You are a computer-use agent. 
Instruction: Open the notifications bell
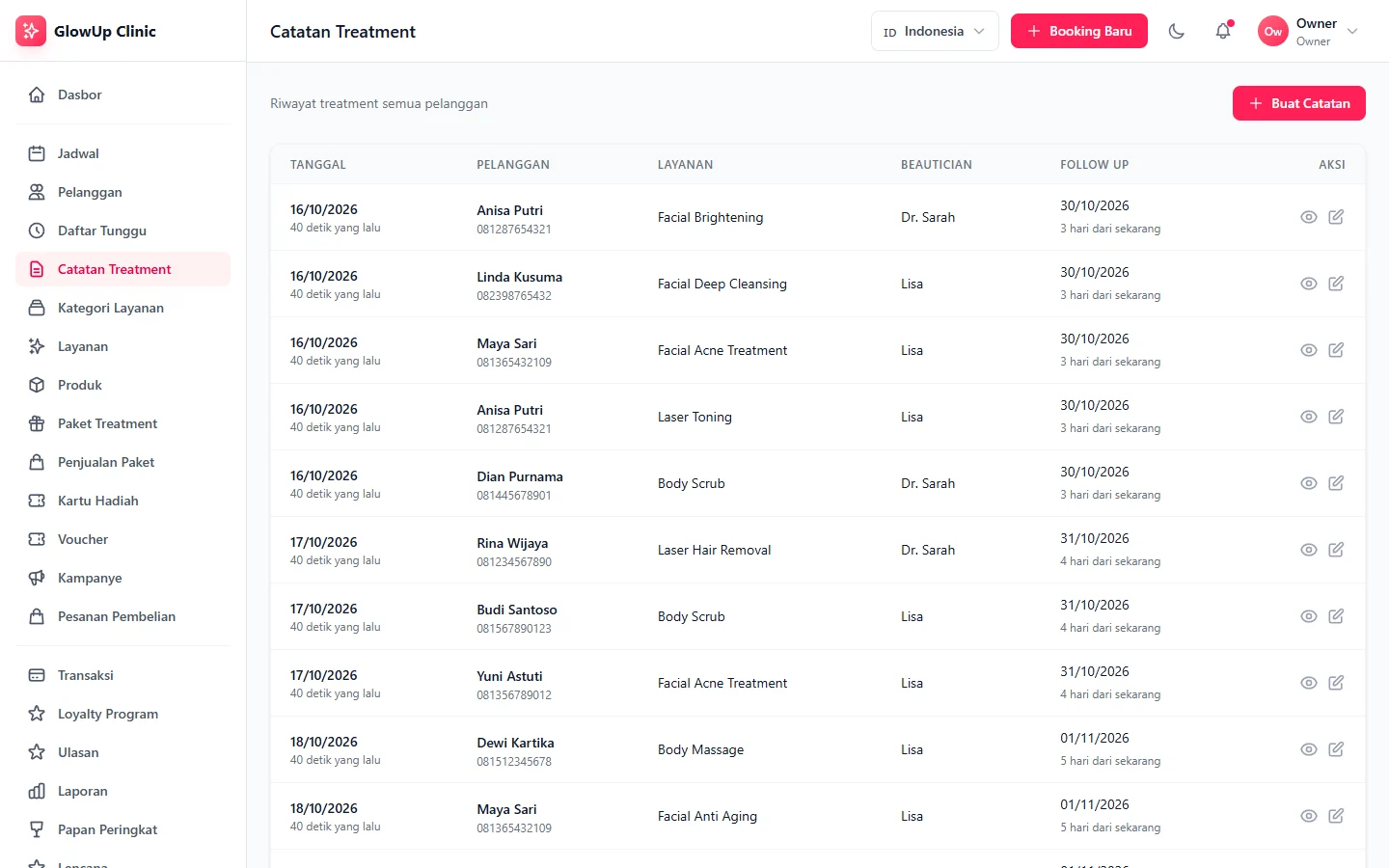pyautogui.click(x=1223, y=31)
